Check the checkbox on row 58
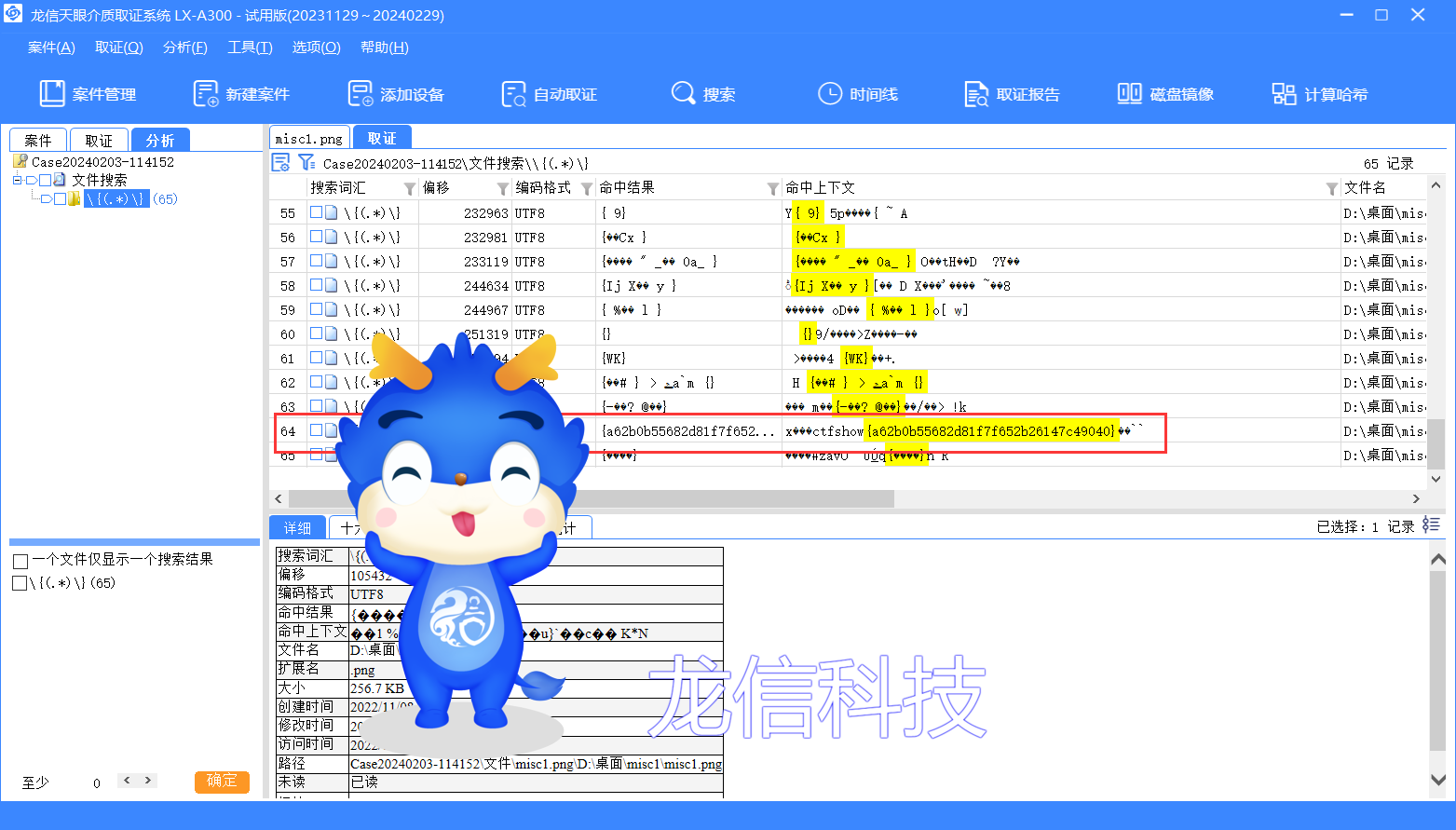Screen dimensions: 1456x830 pyautogui.click(x=317, y=285)
